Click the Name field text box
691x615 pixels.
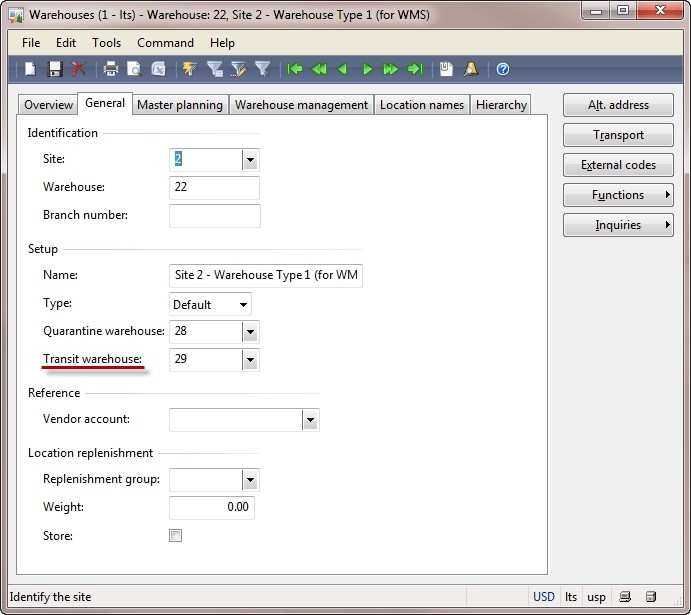[x=266, y=275]
